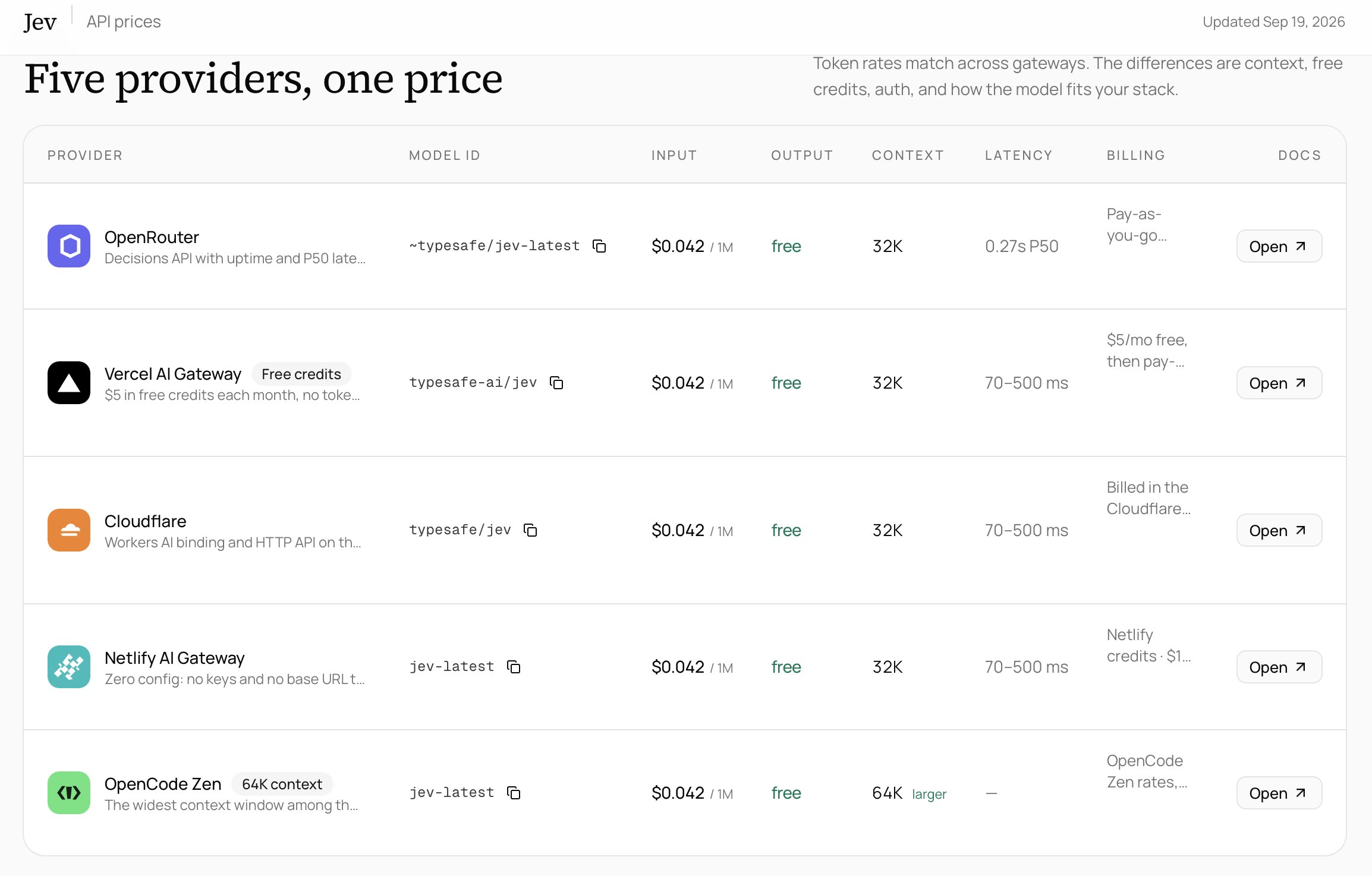Click the Input column header
This screenshot has width=1372, height=876.
(674, 155)
